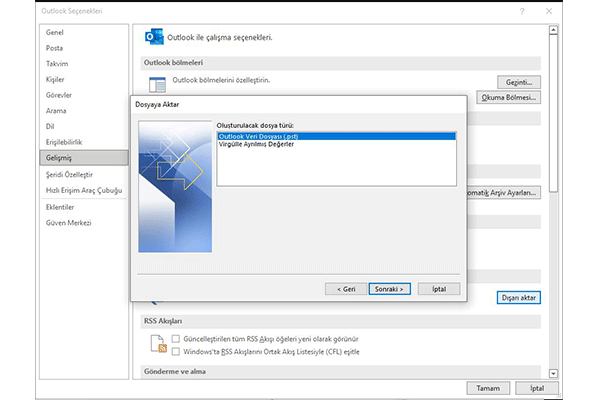This screenshot has height=400, width=600.
Task: Open the Dil options category
Action: click(84, 127)
